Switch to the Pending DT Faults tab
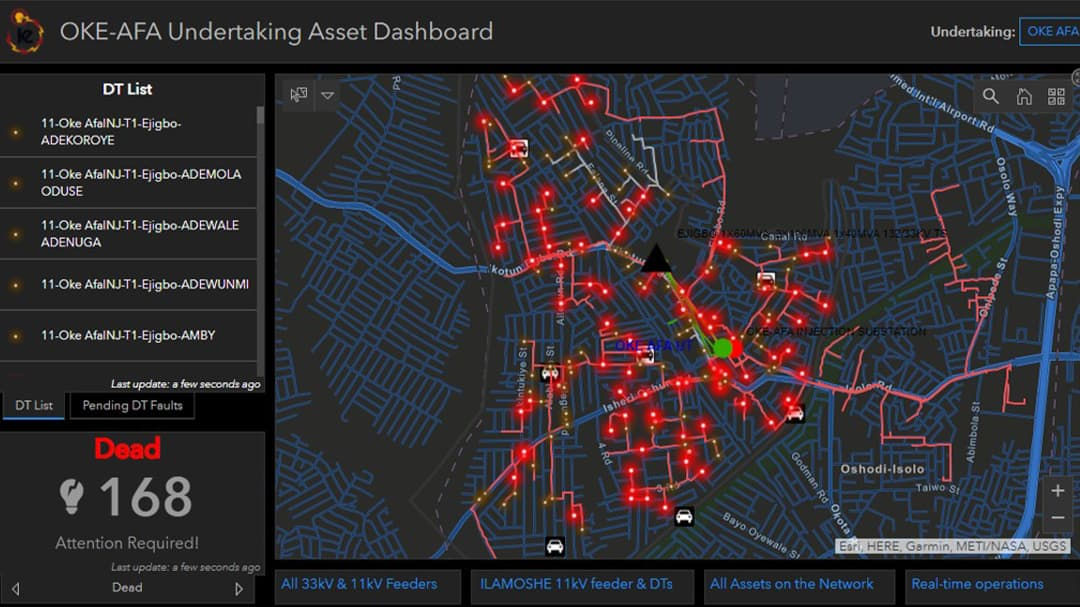 pos(131,405)
